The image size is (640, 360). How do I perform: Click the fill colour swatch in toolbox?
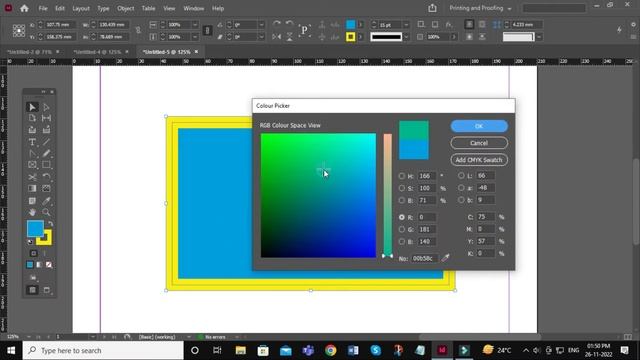pos(35,228)
